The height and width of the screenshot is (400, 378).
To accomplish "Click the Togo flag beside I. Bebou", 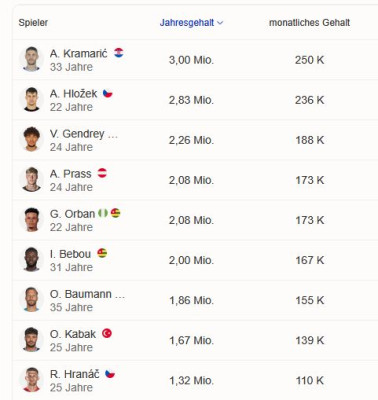I will [x=102, y=253].
